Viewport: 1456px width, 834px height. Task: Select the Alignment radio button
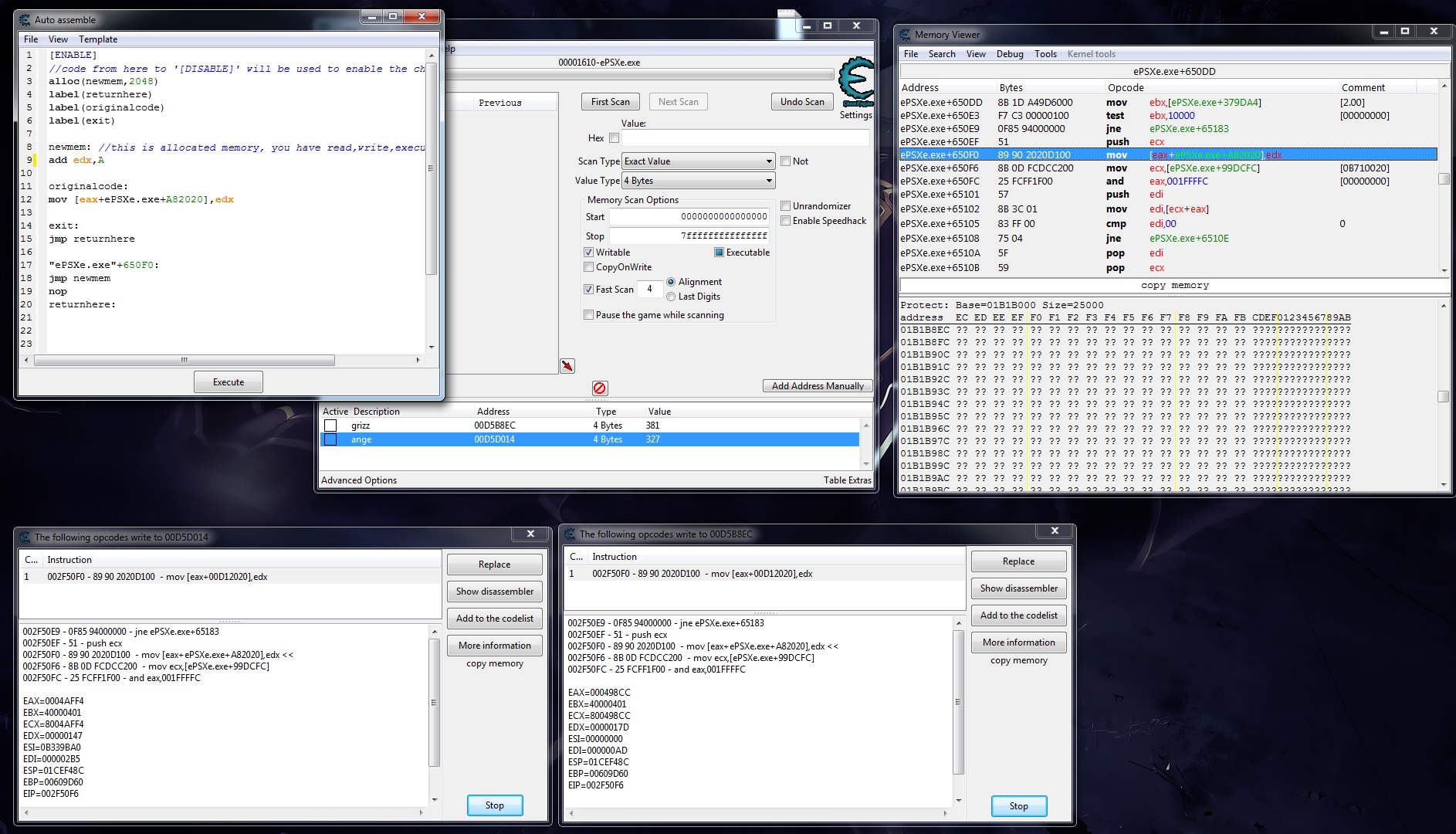click(671, 282)
